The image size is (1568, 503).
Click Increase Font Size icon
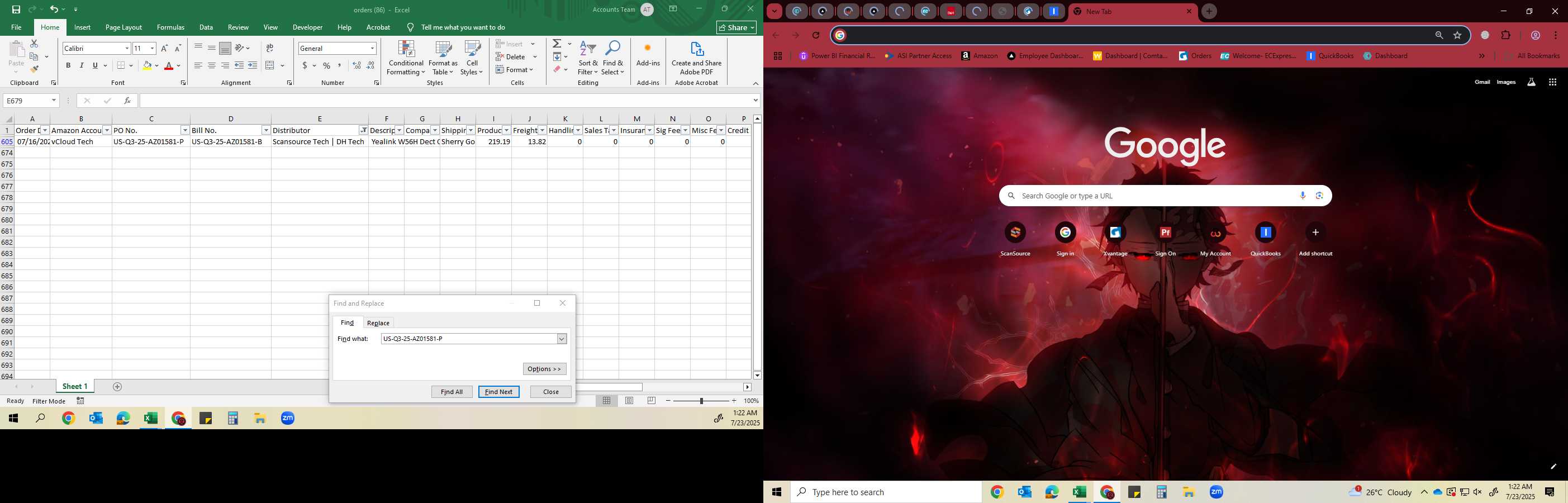[164, 48]
